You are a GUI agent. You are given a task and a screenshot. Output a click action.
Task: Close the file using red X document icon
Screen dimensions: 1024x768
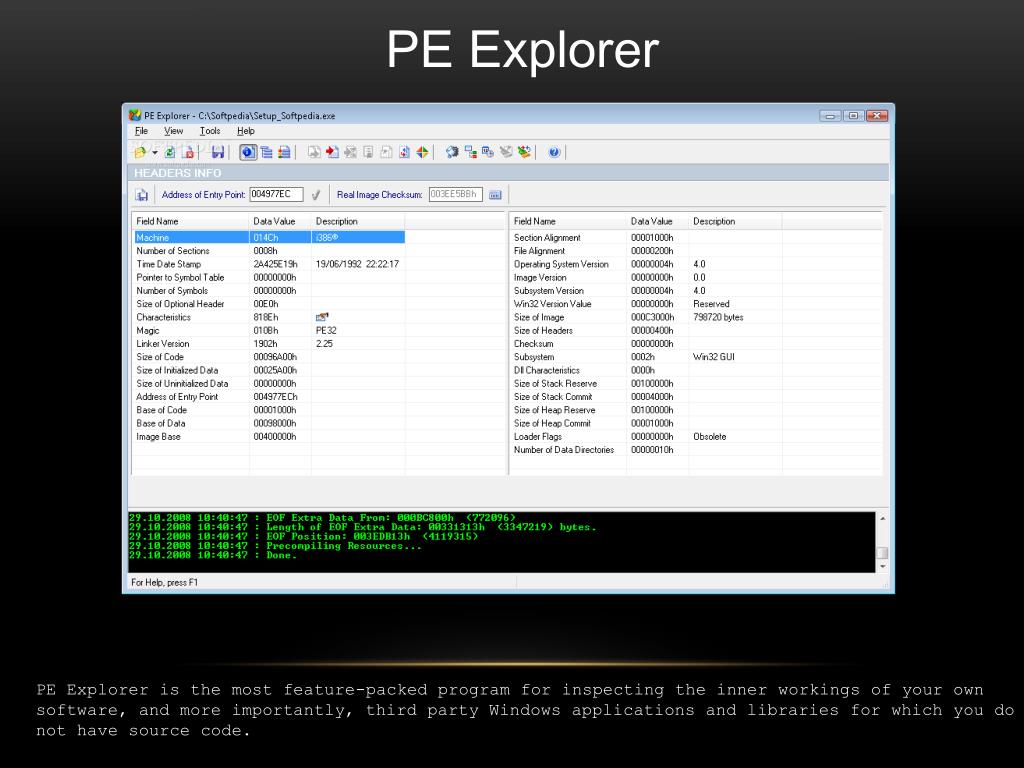pos(189,152)
